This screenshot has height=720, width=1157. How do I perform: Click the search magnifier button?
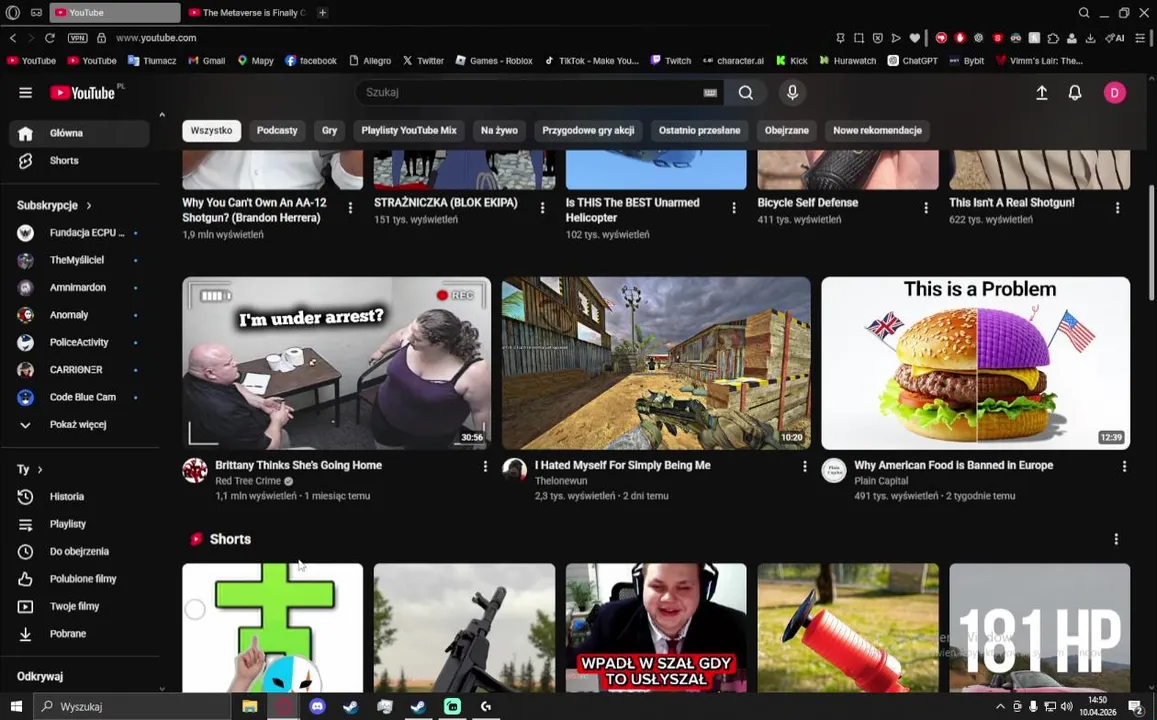(x=745, y=92)
